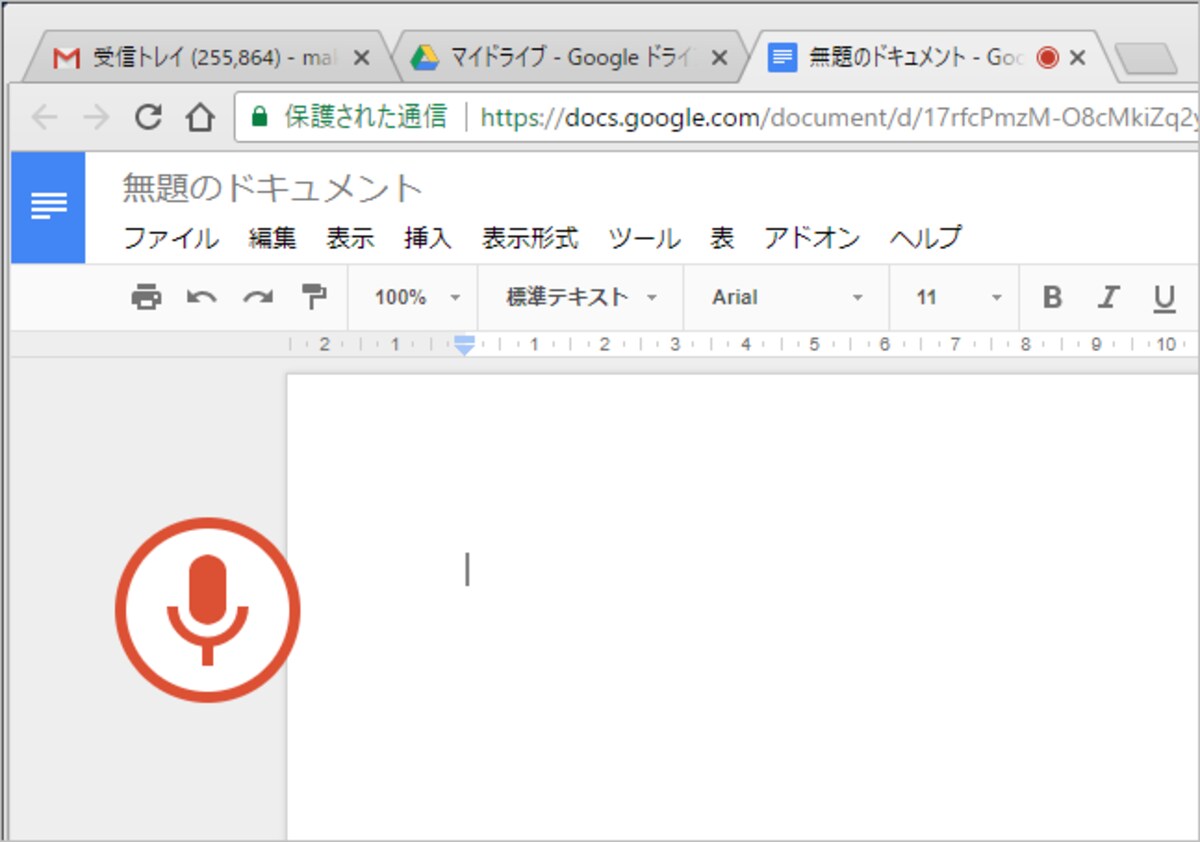
Task: Click the print icon in toolbar
Action: click(x=146, y=297)
